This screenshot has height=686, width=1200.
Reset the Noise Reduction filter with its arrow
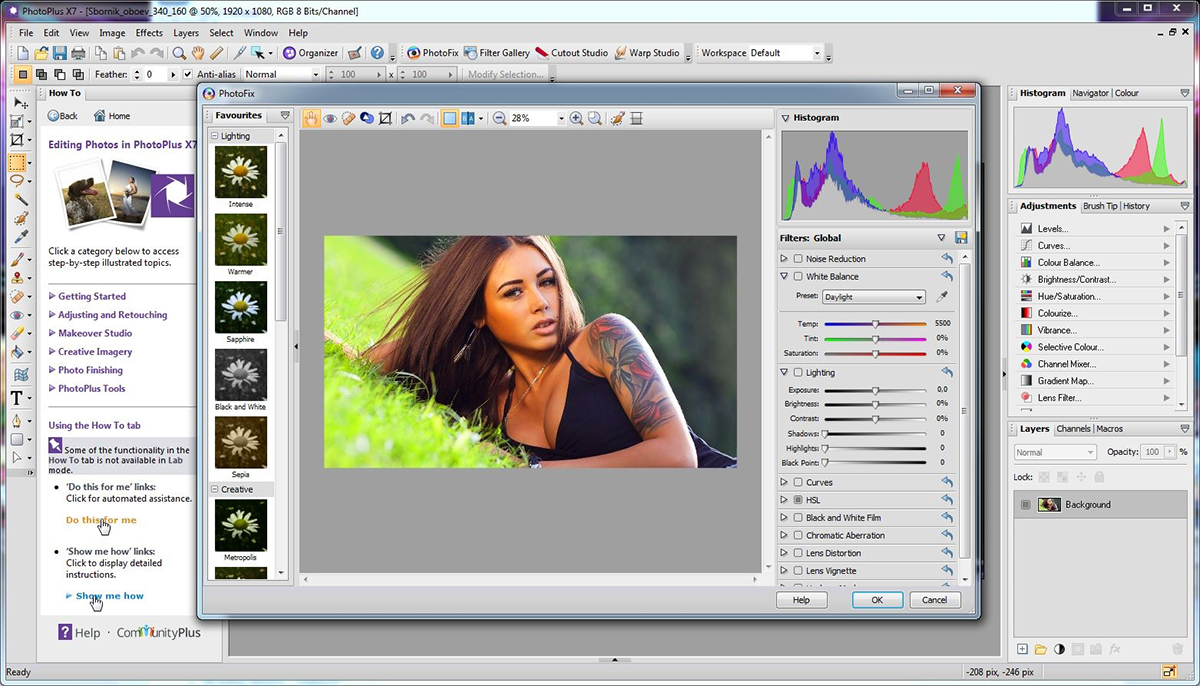click(x=947, y=259)
